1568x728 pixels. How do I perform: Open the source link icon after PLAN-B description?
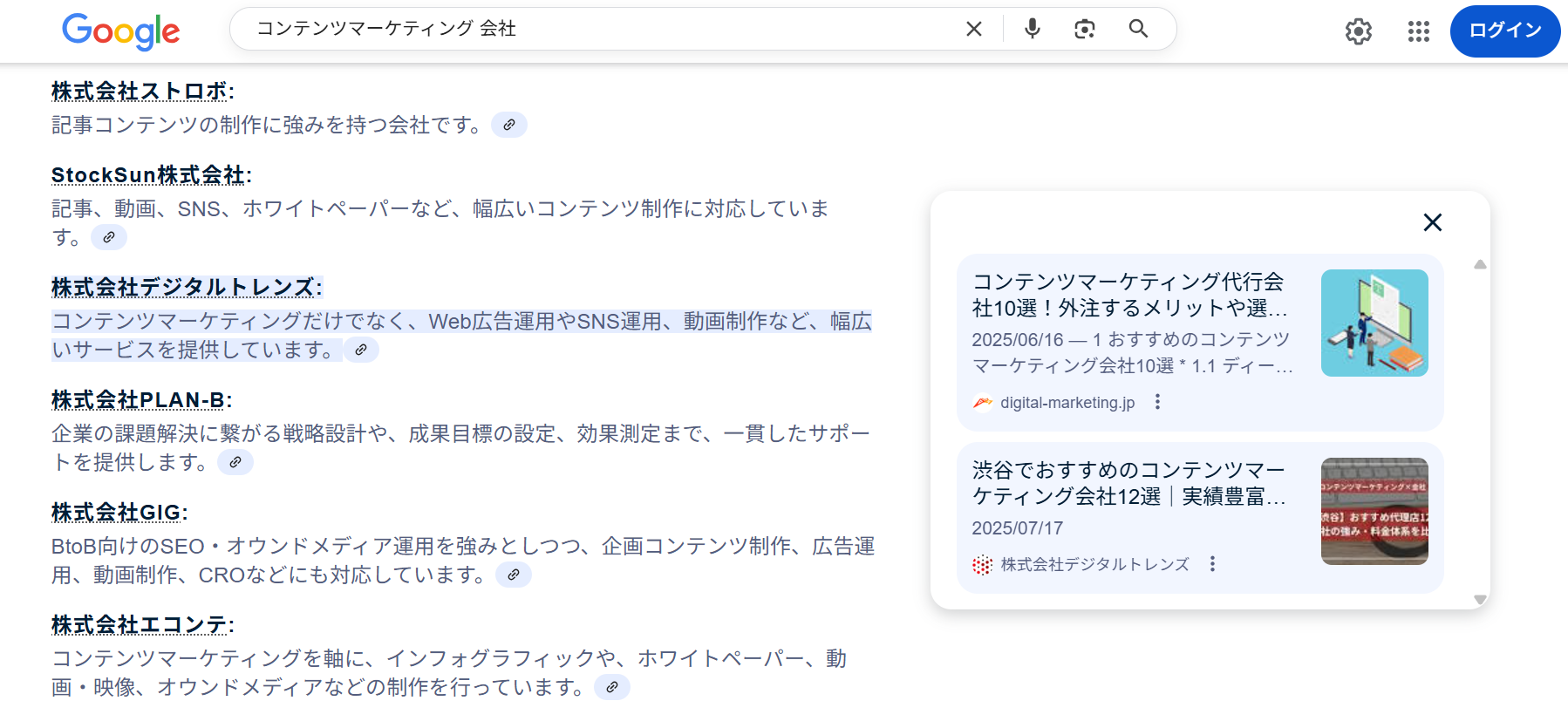tap(235, 462)
